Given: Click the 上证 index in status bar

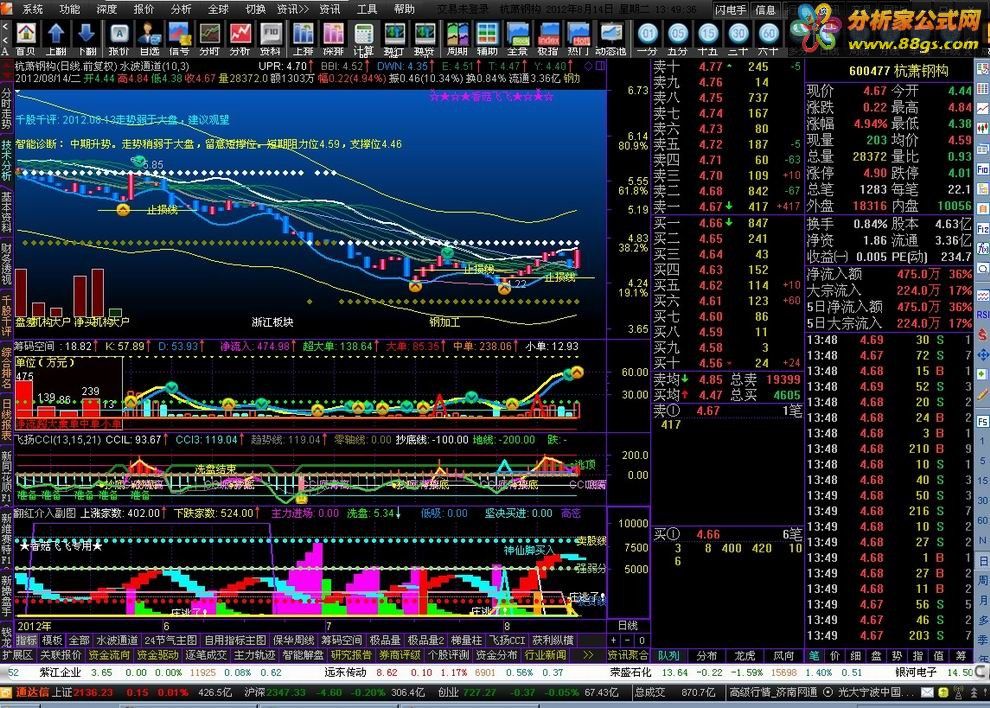Looking at the screenshot, I should tap(62, 692).
